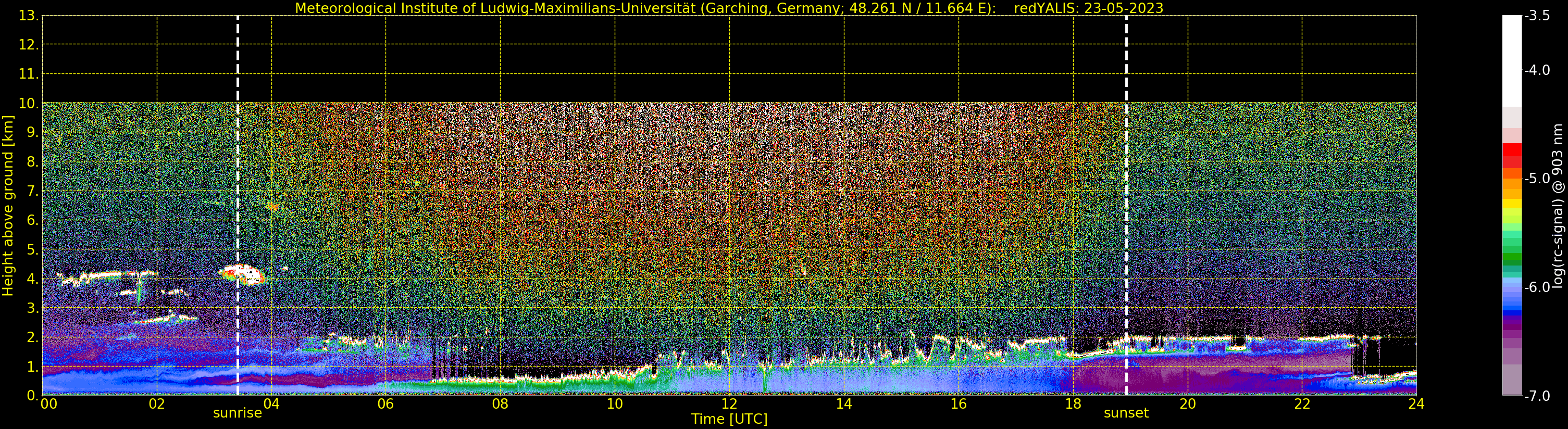
Task: Click the time tick label 08
Action: [500, 404]
